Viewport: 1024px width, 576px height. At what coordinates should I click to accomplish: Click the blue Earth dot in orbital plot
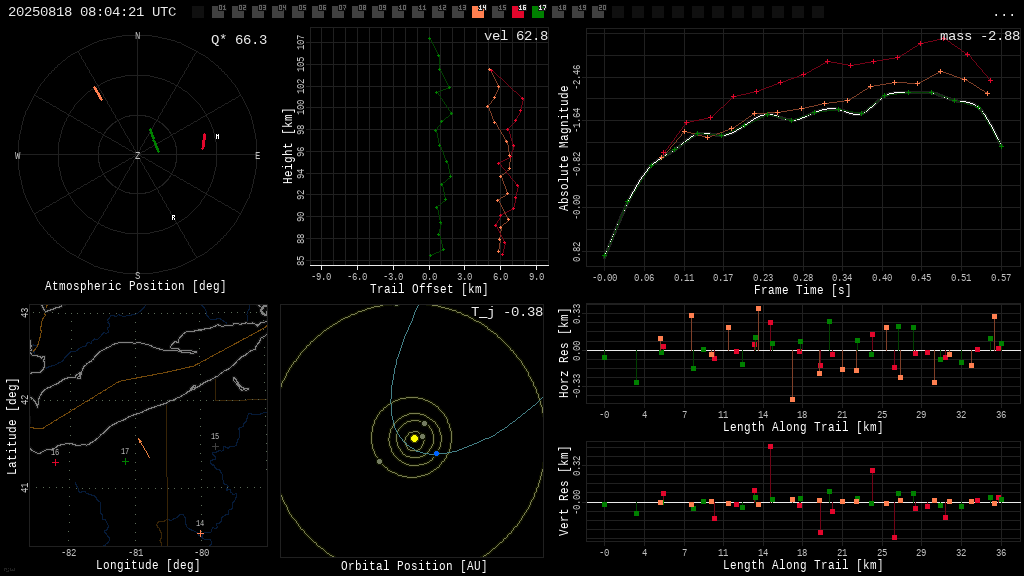[437, 453]
